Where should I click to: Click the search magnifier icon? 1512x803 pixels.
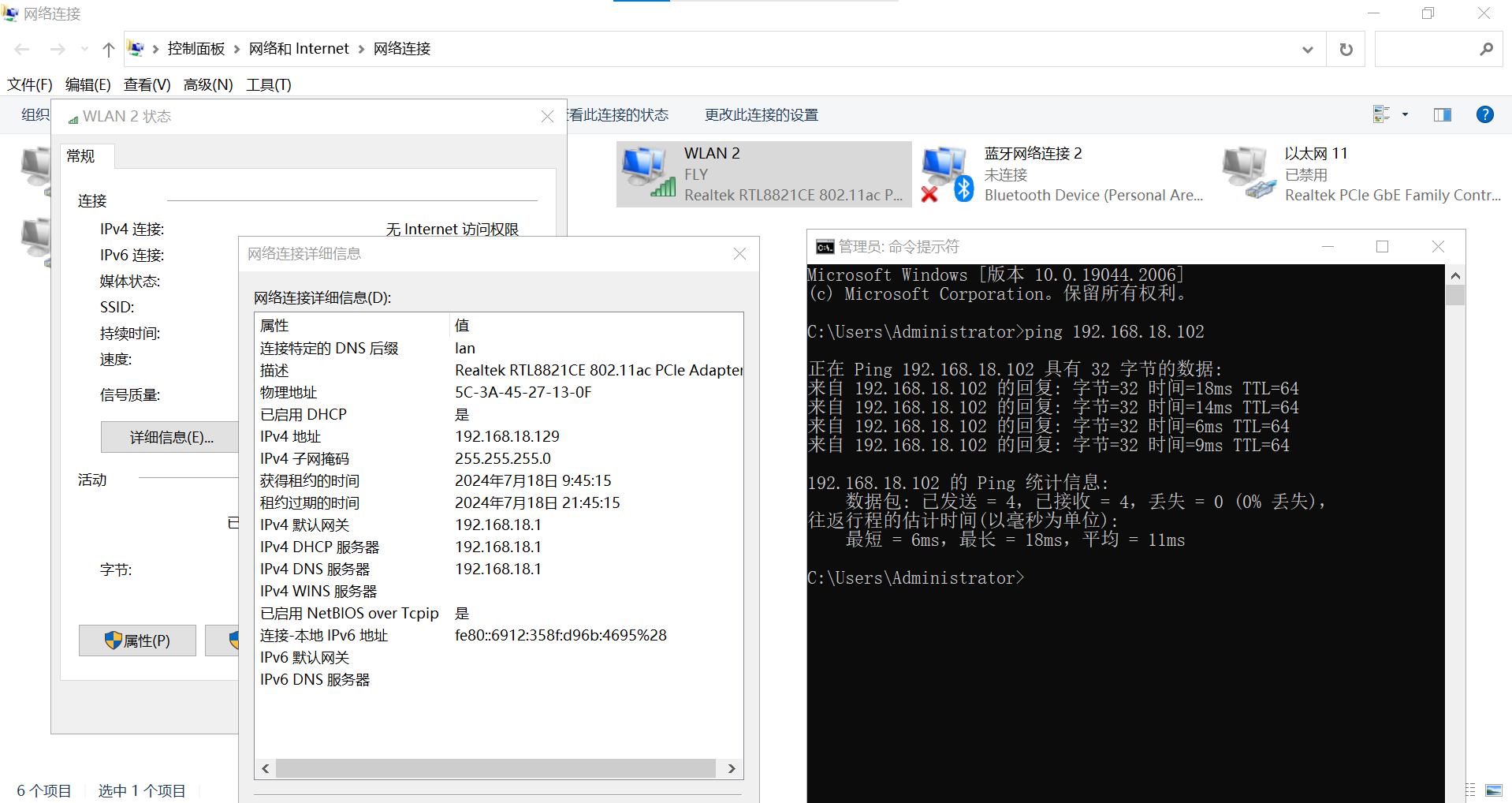(1486, 50)
